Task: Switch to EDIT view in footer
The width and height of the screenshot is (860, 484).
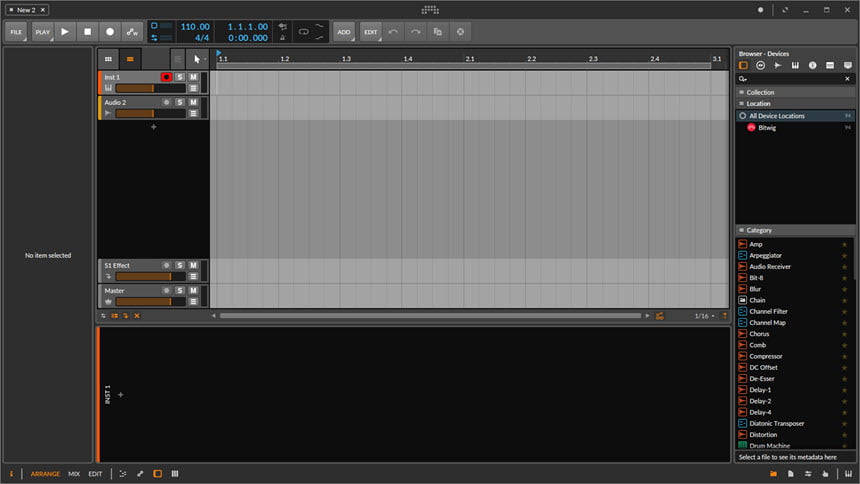Action: tap(95, 474)
